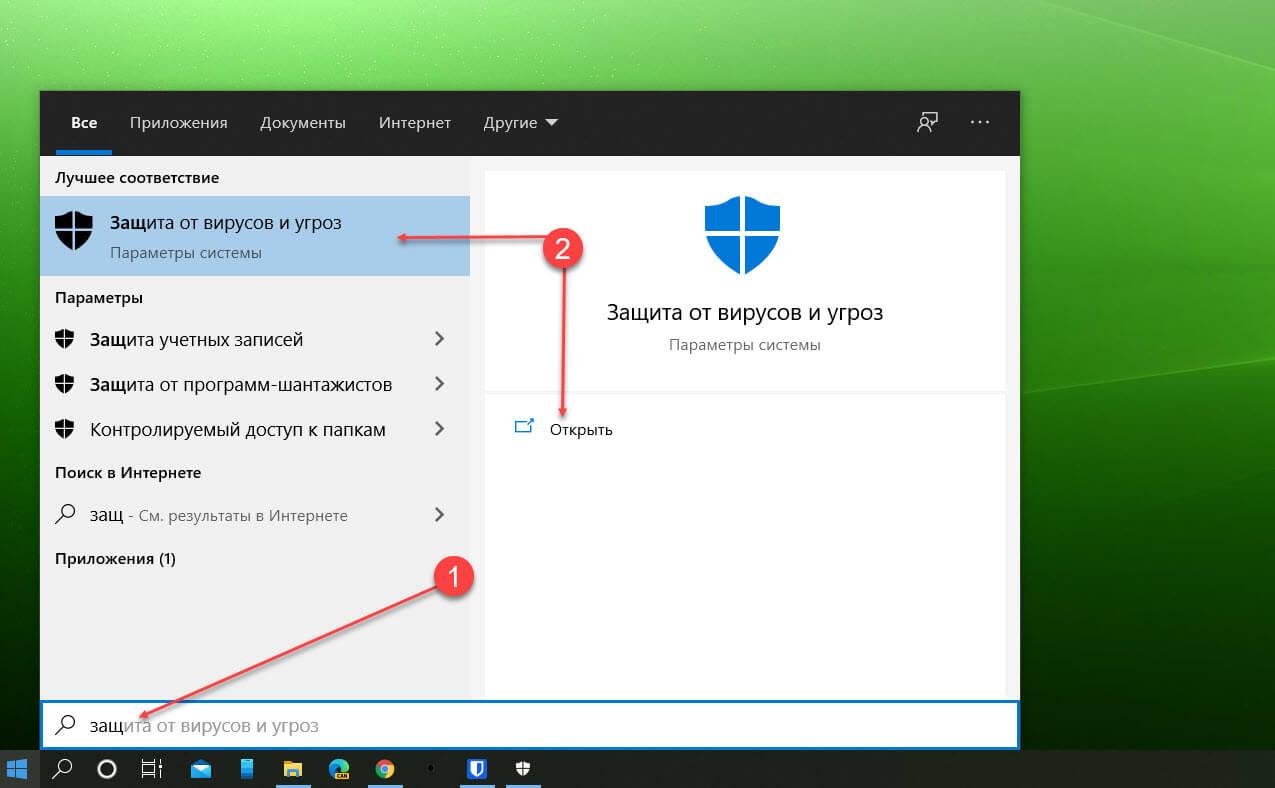Launch Google Chrome from the taskbar
The height and width of the screenshot is (788, 1275).
[x=385, y=769]
